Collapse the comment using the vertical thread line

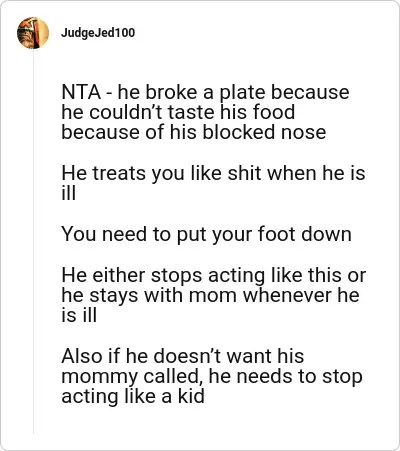coord(33,242)
